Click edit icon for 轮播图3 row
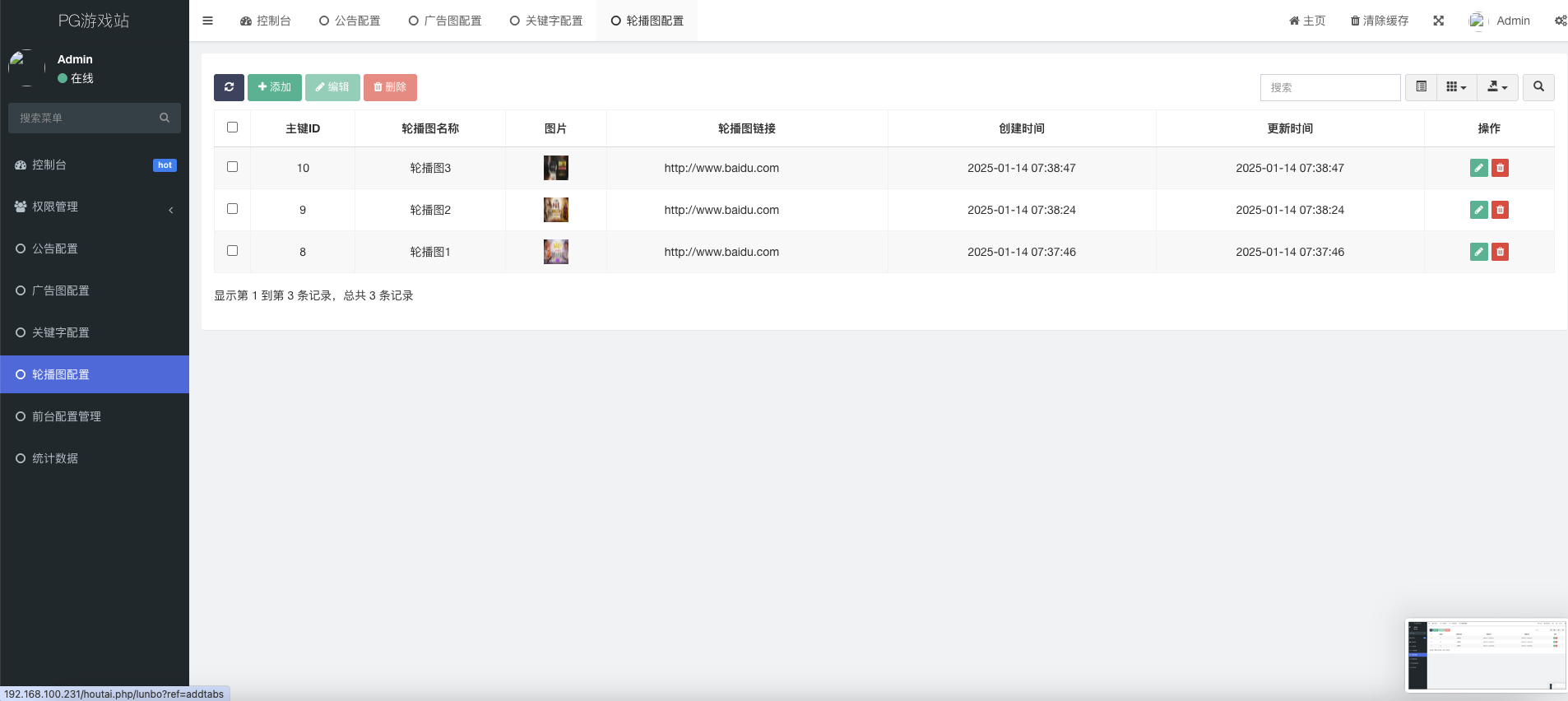 [1478, 168]
